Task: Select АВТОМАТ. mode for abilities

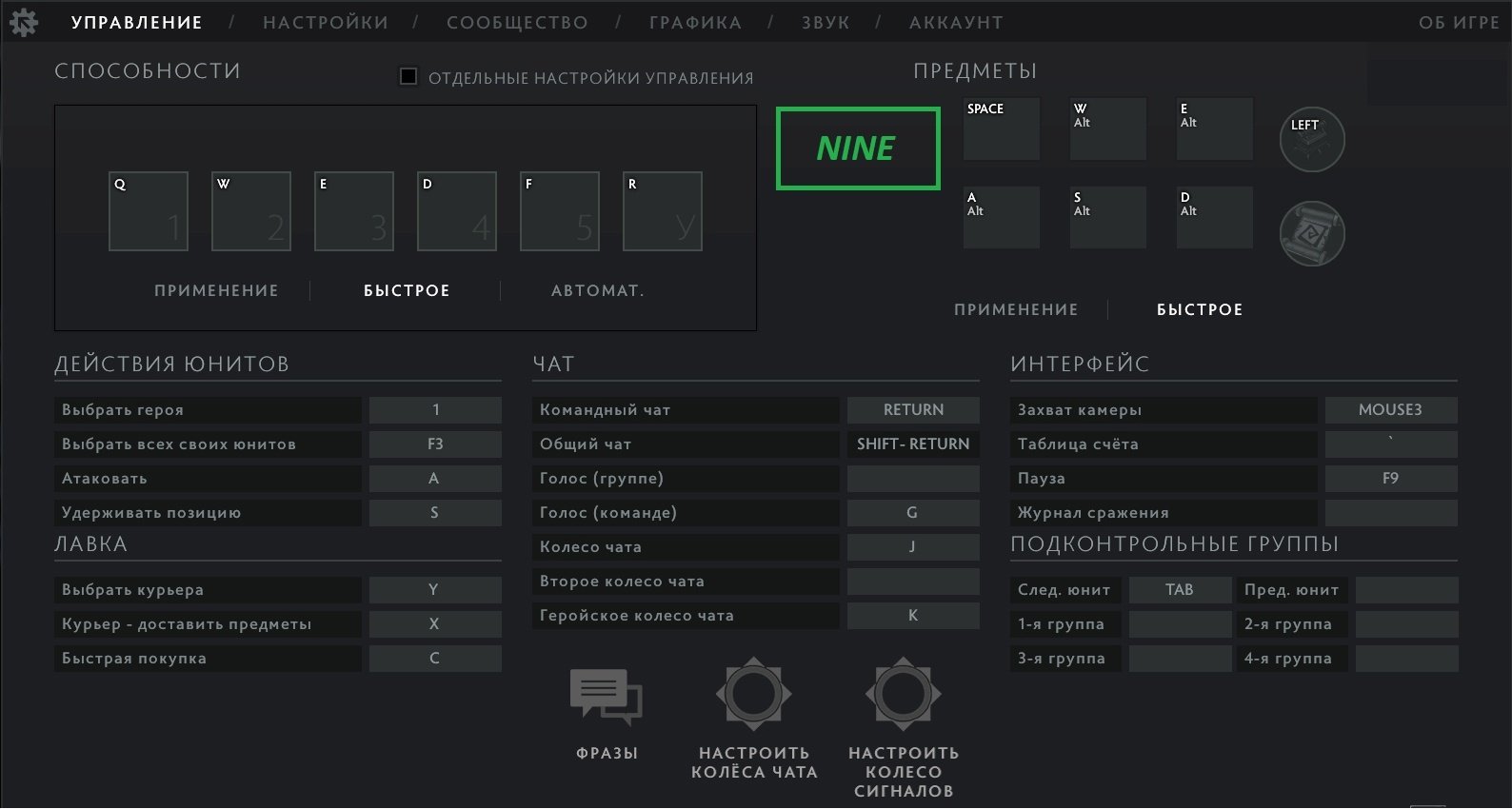Action: [597, 290]
